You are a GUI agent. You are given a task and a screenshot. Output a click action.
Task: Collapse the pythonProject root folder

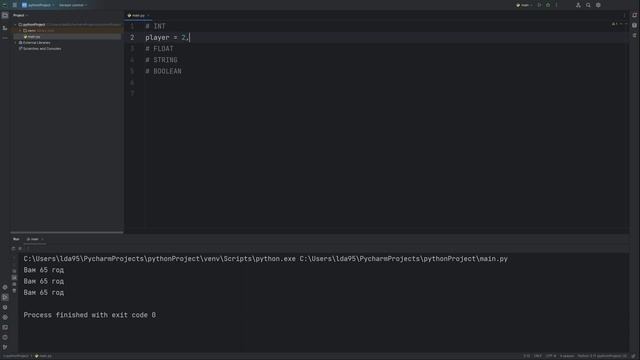16,24
